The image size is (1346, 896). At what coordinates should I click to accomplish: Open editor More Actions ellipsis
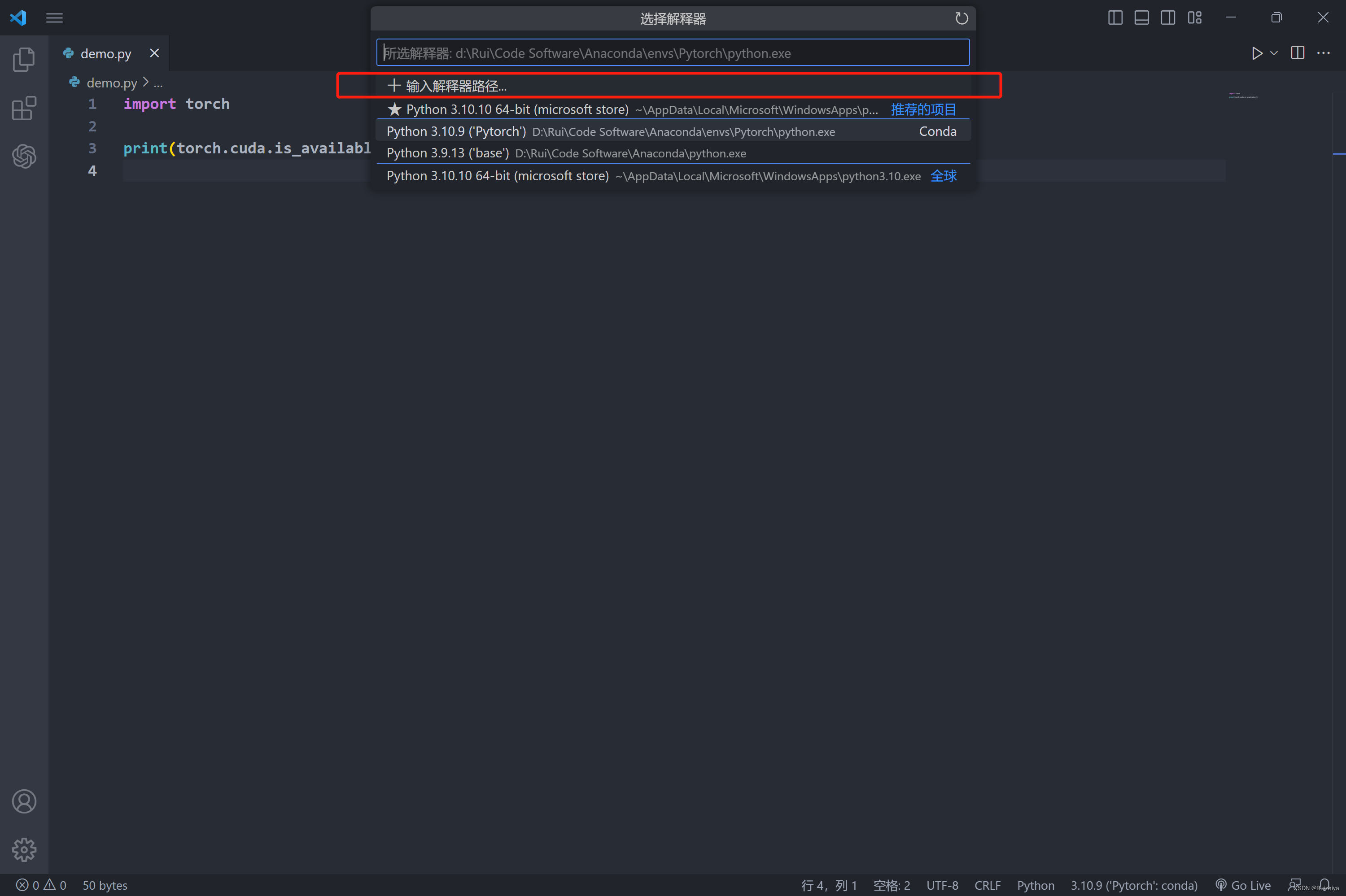tap(1324, 53)
